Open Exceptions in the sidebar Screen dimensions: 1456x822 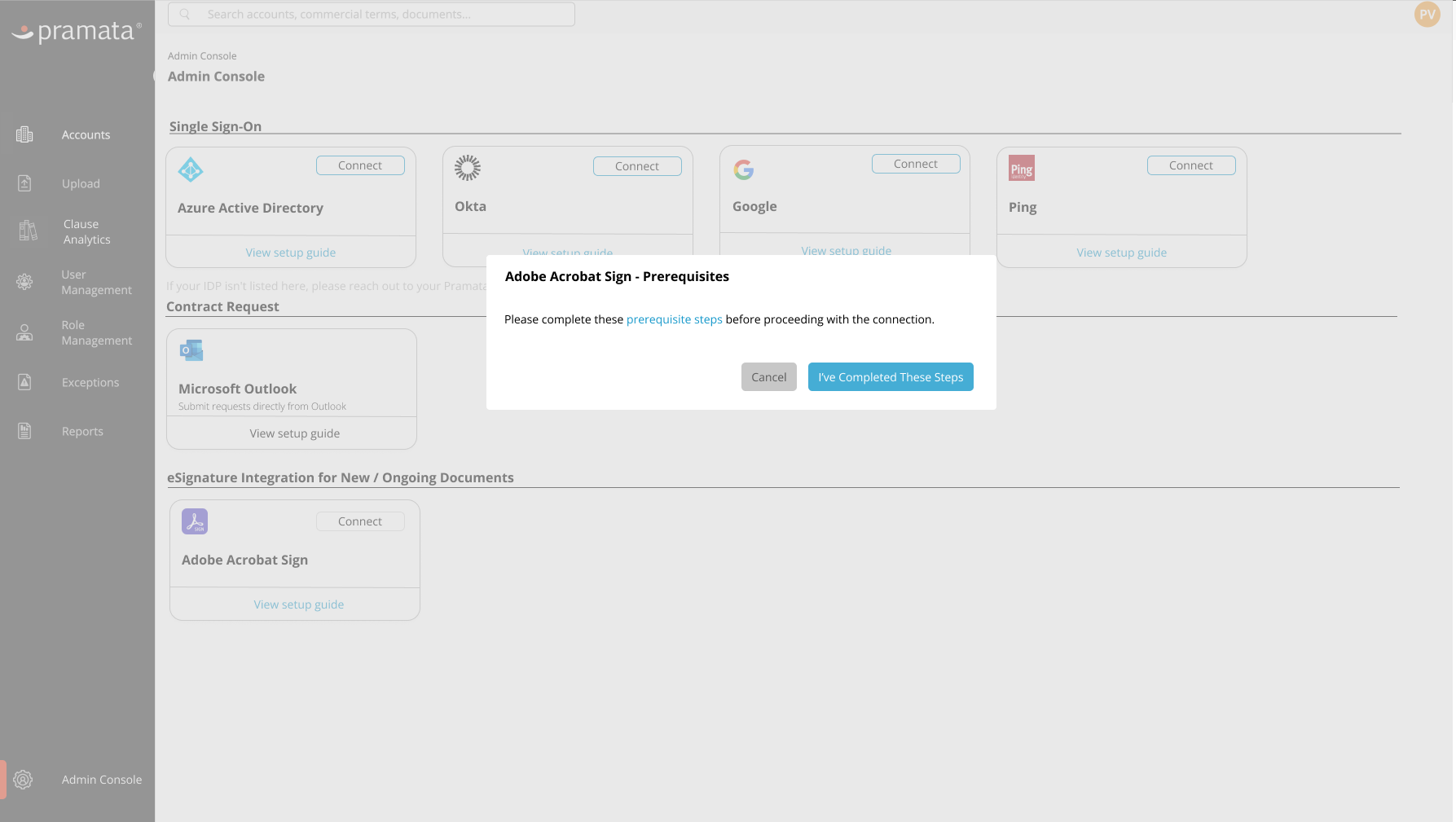pyautogui.click(x=90, y=382)
